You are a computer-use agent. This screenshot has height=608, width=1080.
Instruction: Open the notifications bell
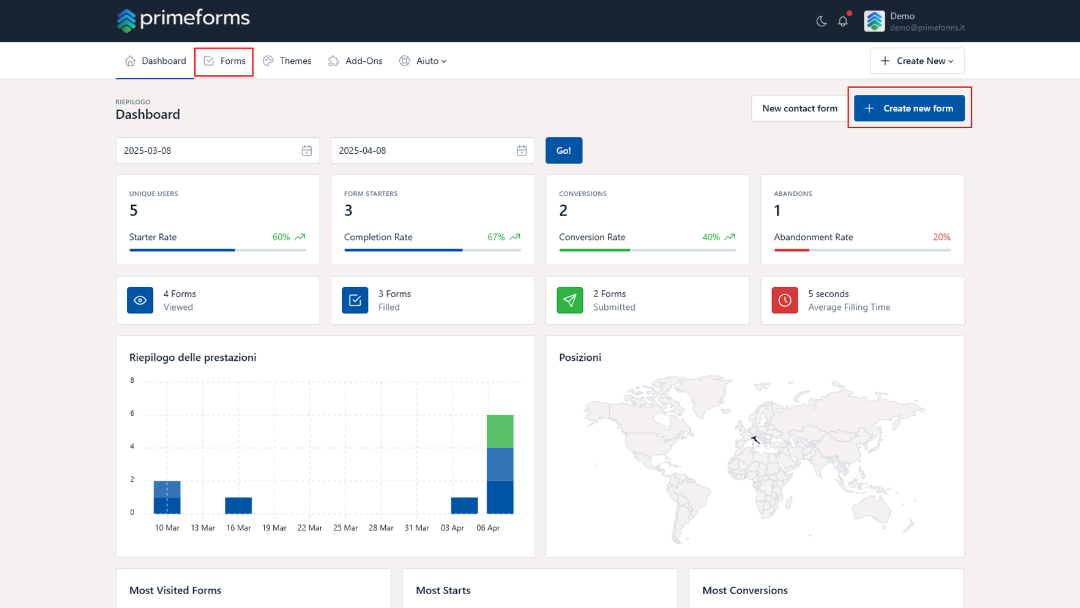pos(843,21)
